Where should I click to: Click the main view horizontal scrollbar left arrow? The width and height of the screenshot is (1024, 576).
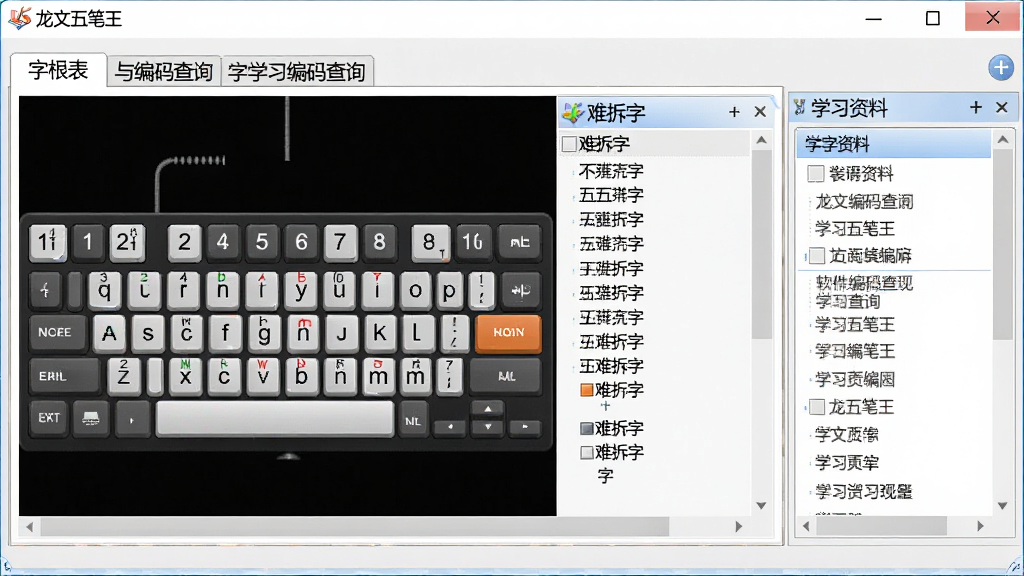coord(29,526)
